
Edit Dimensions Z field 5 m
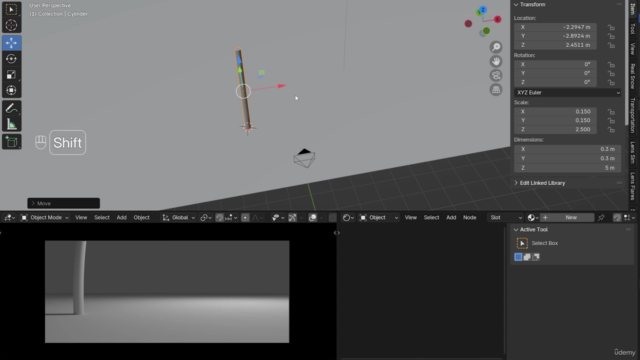pyautogui.click(x=568, y=168)
